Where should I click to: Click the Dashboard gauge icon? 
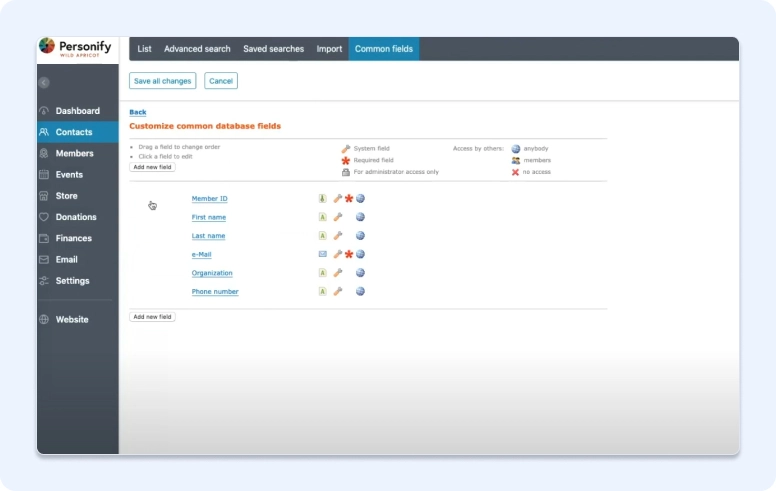[44, 111]
